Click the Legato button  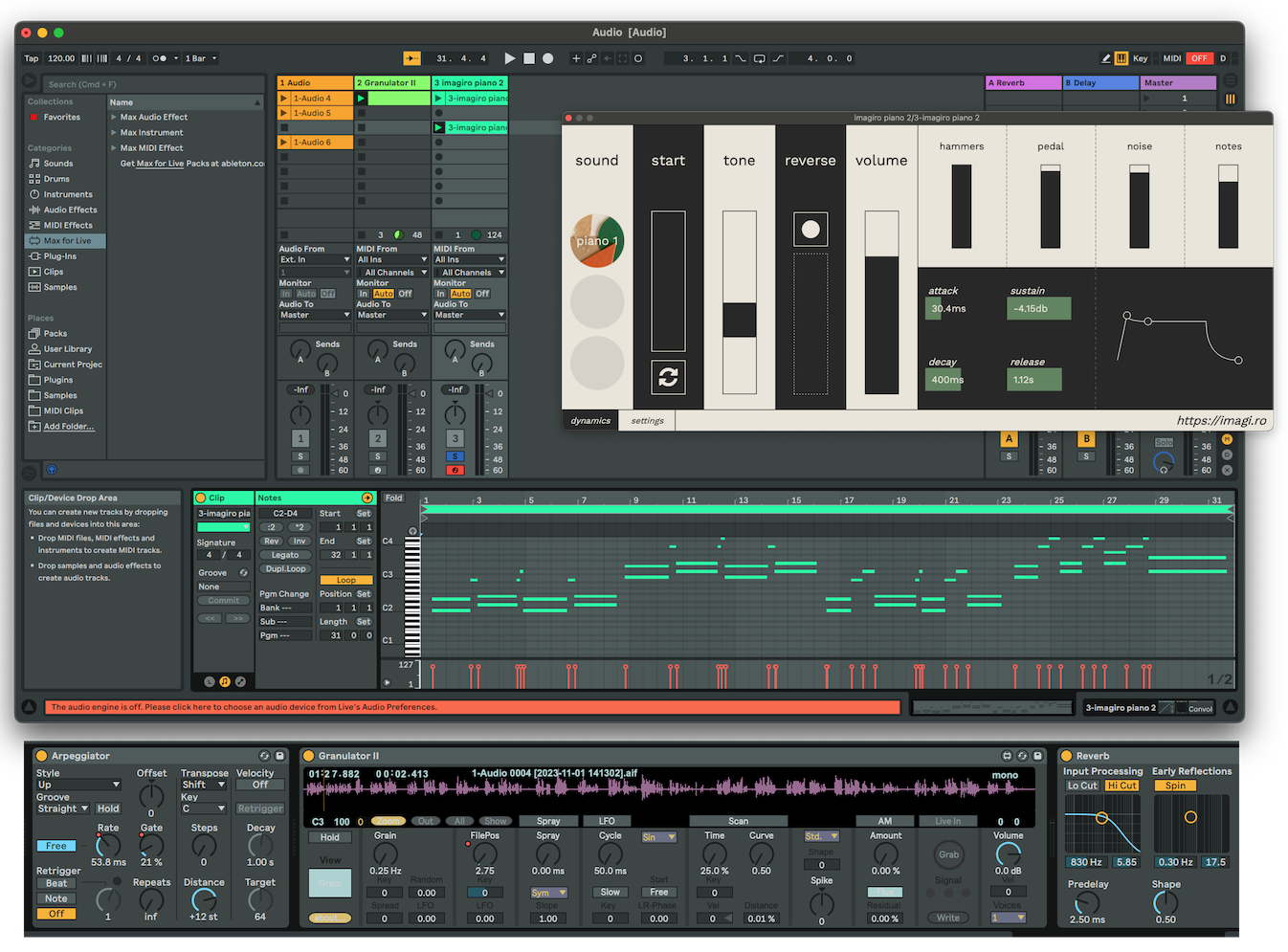coord(285,555)
